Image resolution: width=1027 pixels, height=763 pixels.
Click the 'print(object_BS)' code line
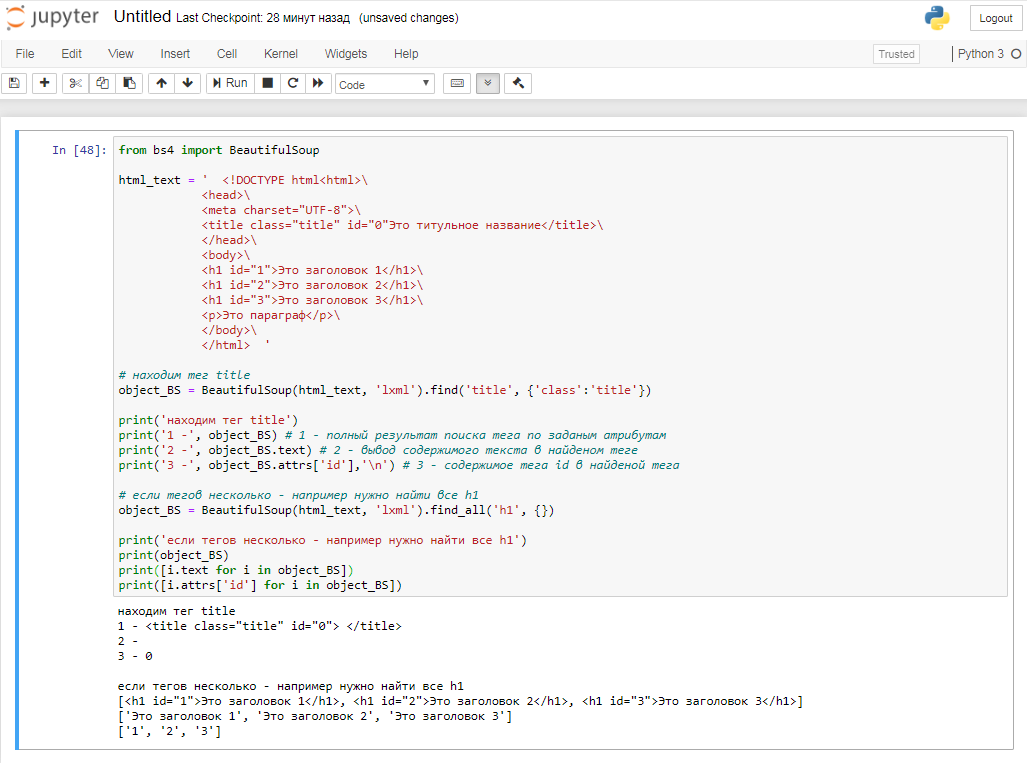coord(174,555)
